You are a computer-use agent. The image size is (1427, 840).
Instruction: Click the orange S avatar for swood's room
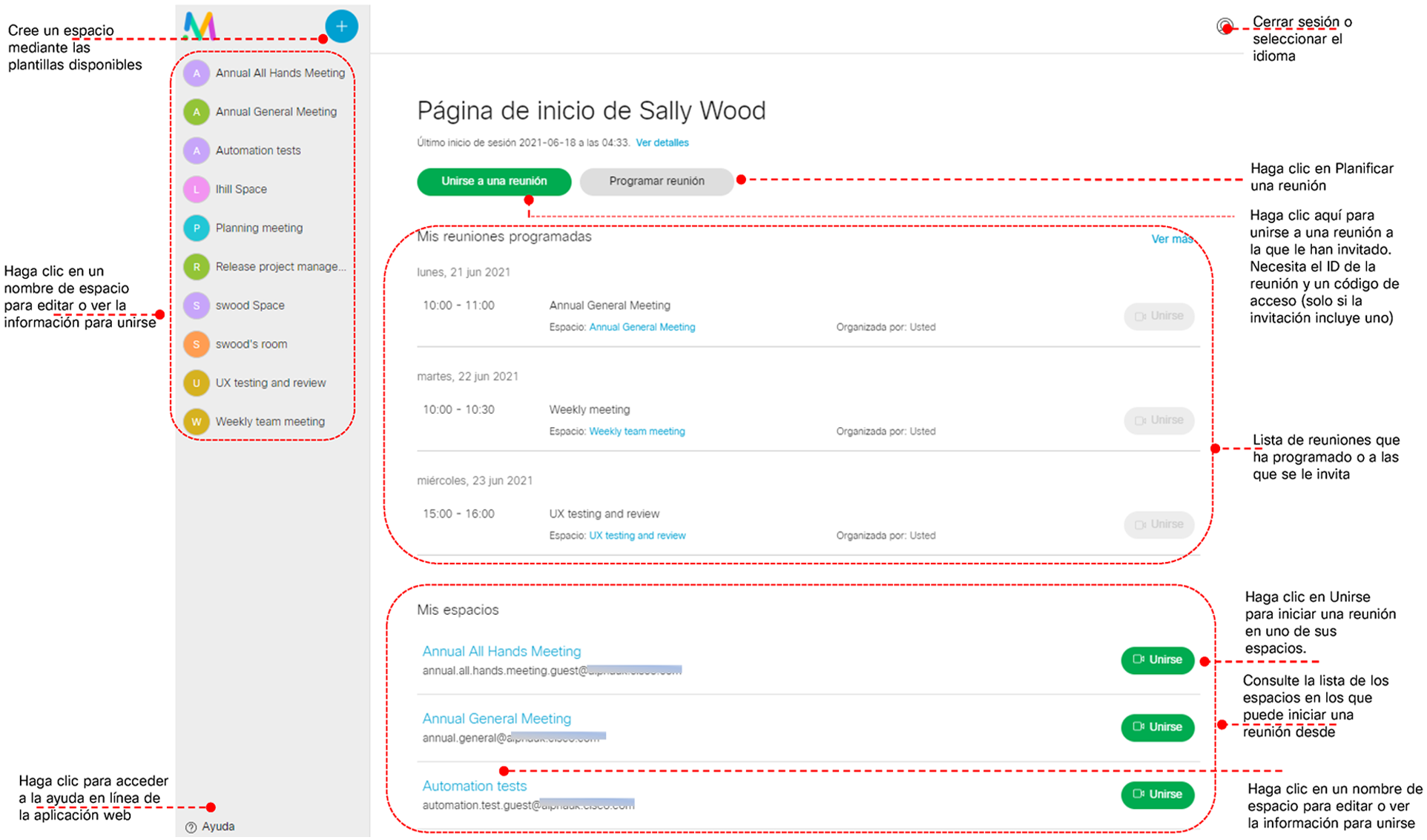tap(197, 344)
